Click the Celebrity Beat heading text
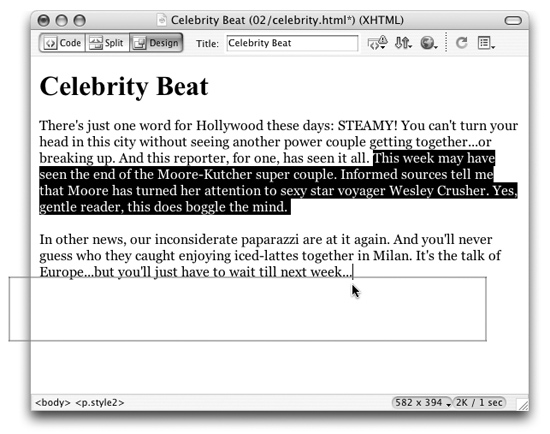Viewport: 550px width, 434px height. coord(124,86)
